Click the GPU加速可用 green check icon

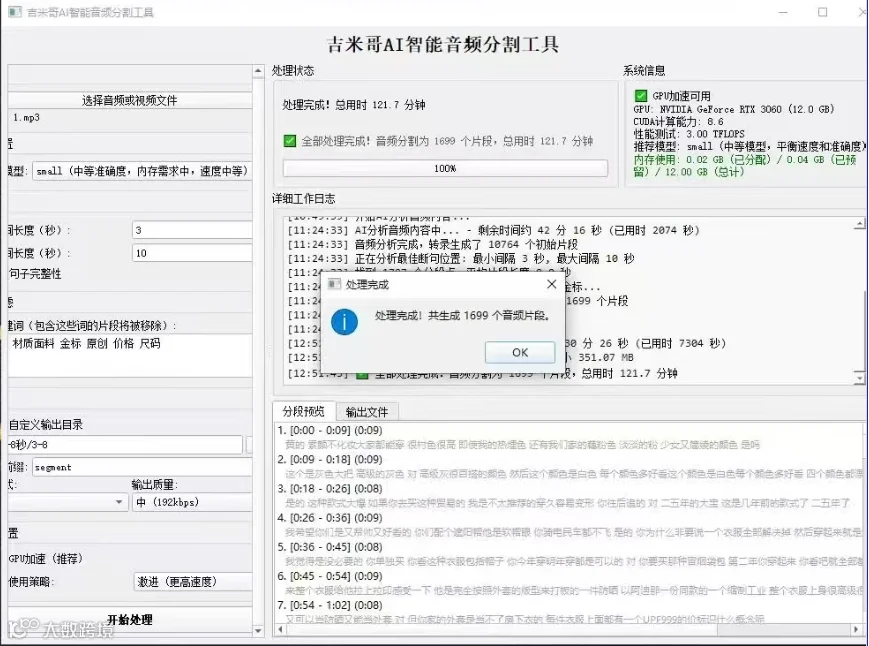(641, 95)
